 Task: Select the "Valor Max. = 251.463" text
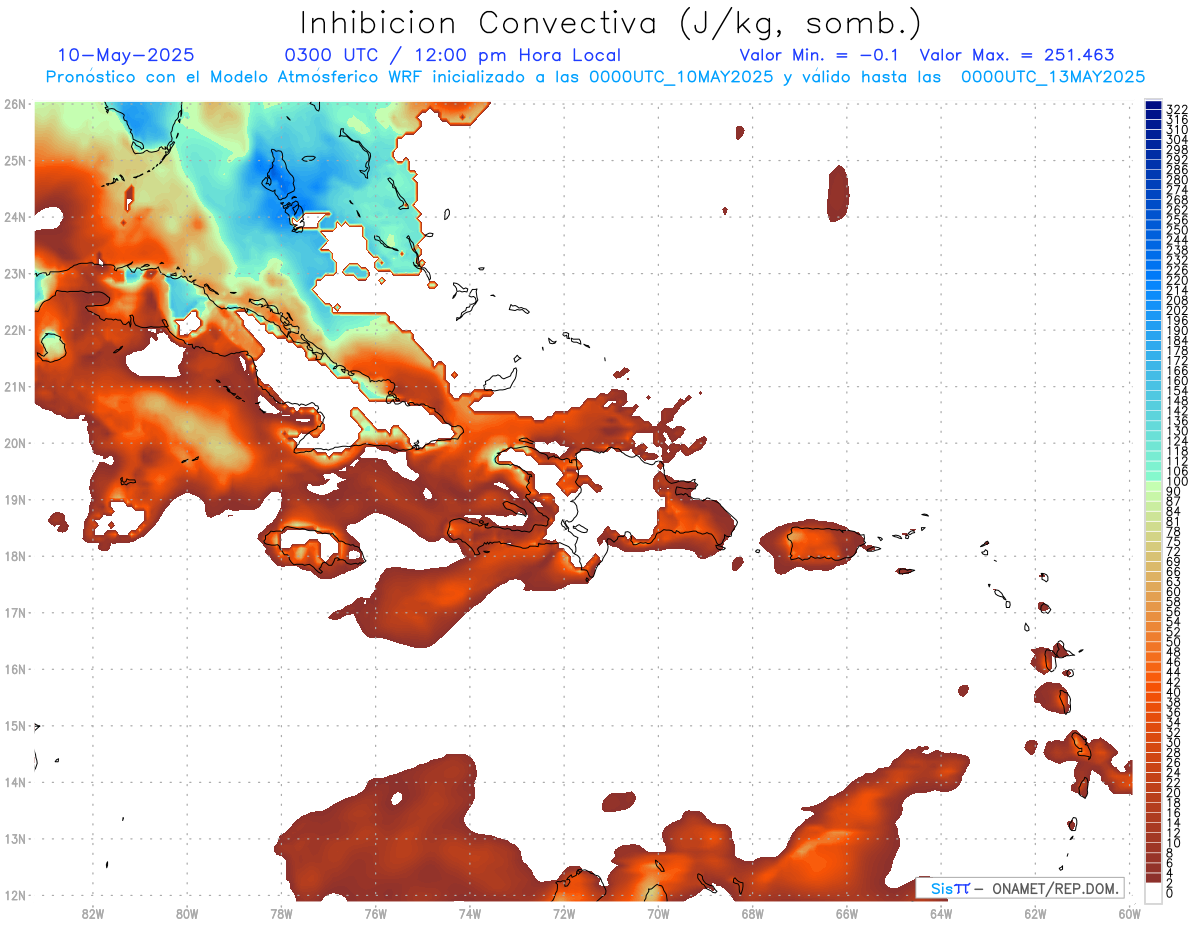click(1017, 55)
